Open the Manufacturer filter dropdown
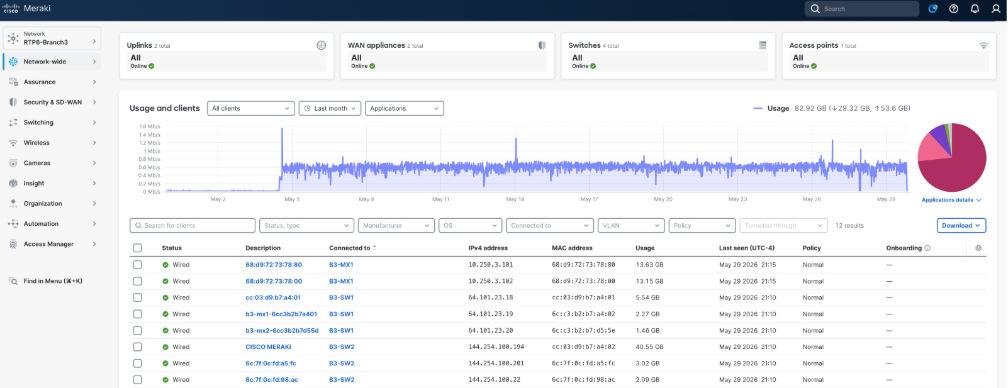 click(x=396, y=225)
